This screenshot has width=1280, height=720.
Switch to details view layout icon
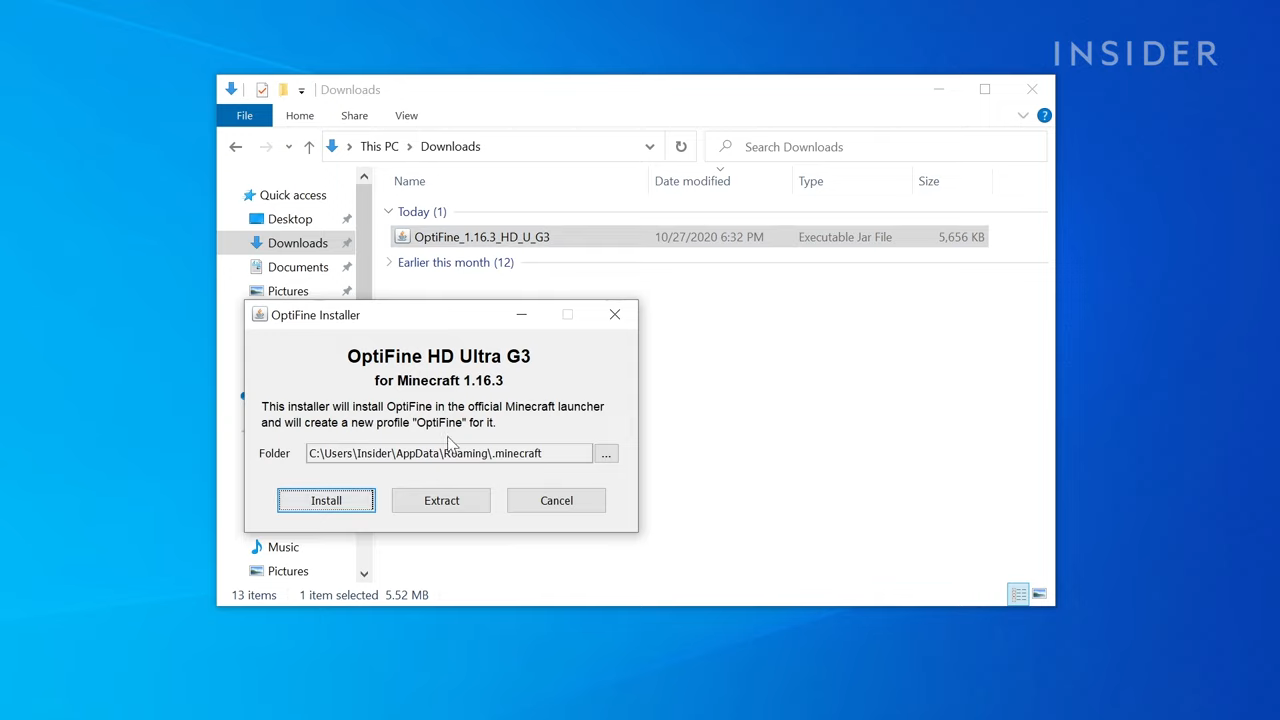point(1018,594)
